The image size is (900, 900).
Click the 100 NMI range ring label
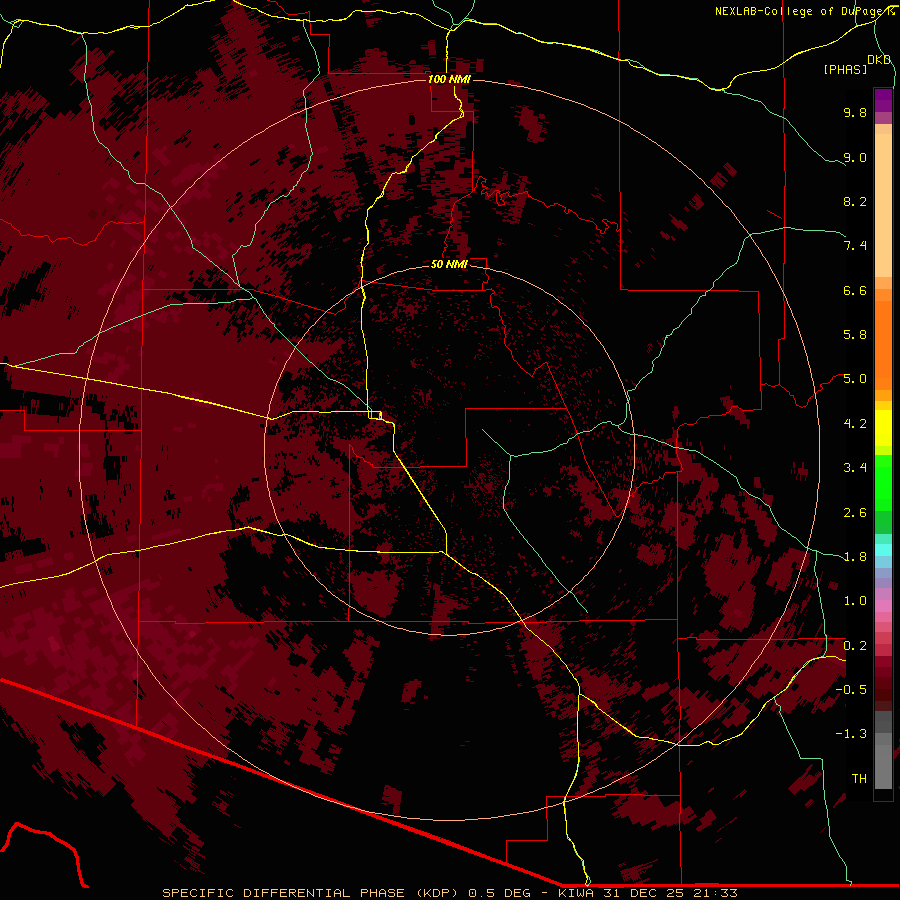(x=449, y=79)
